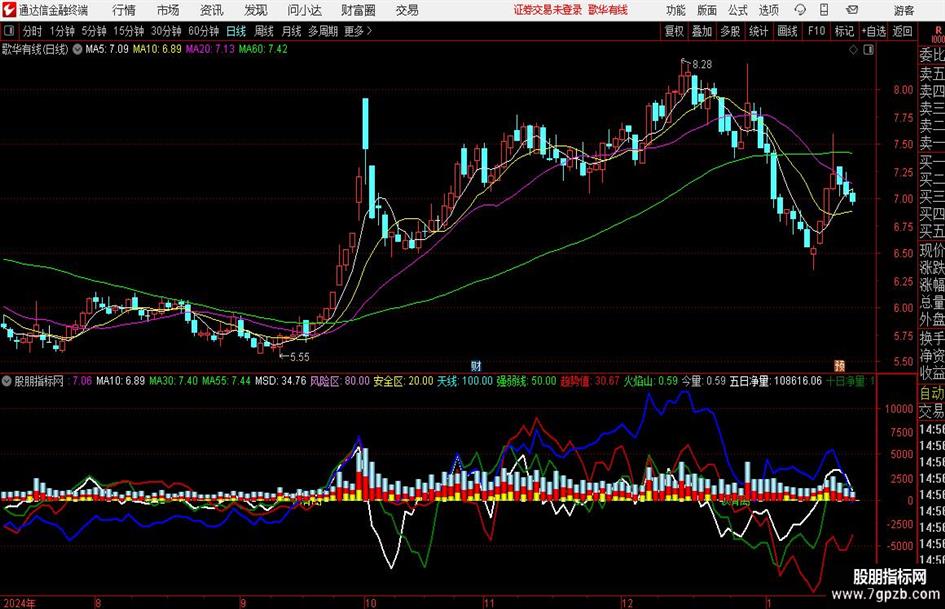Toggle the left sidebar panel icon
Viewport: 945px width, 609px height.
[x=8, y=31]
